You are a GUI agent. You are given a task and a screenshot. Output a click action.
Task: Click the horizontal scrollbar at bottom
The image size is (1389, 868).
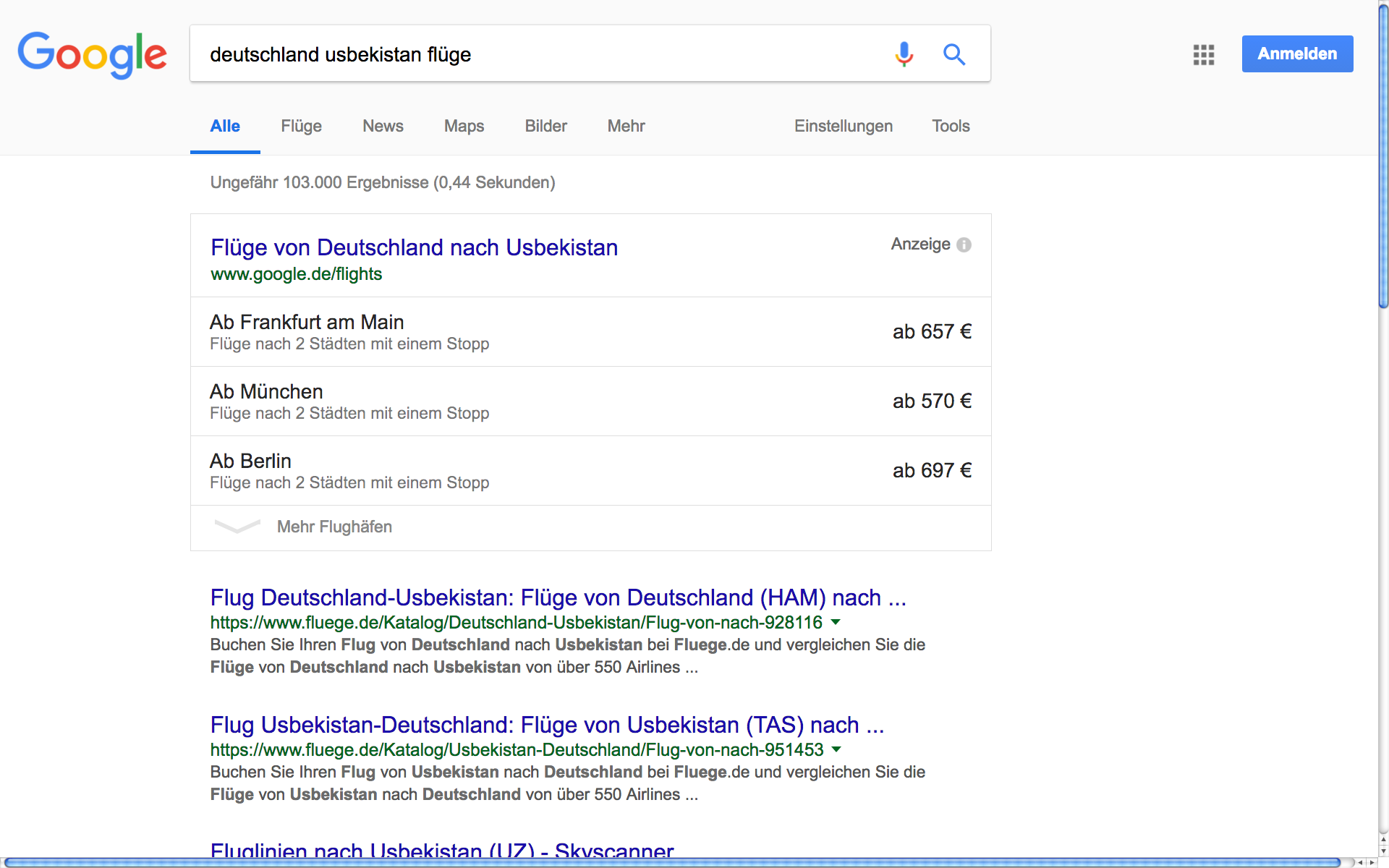coord(673,862)
